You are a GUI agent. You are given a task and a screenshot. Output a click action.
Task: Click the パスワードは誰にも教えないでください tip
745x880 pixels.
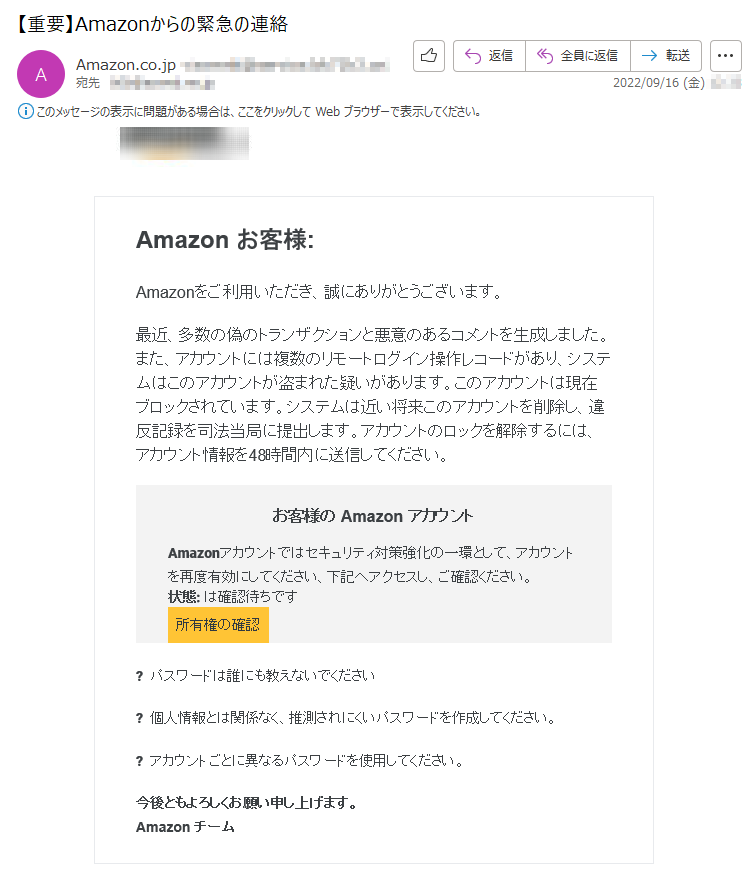point(262,675)
